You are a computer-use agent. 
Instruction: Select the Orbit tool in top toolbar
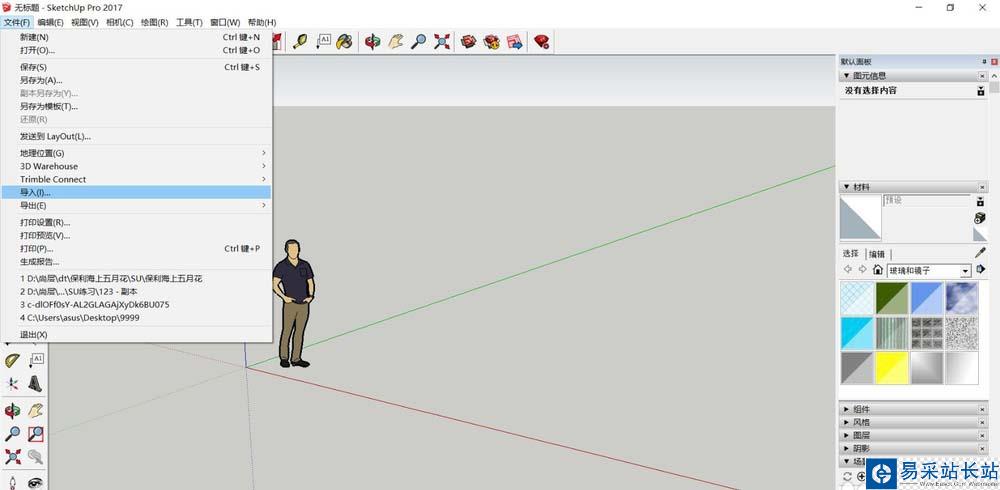(x=372, y=41)
